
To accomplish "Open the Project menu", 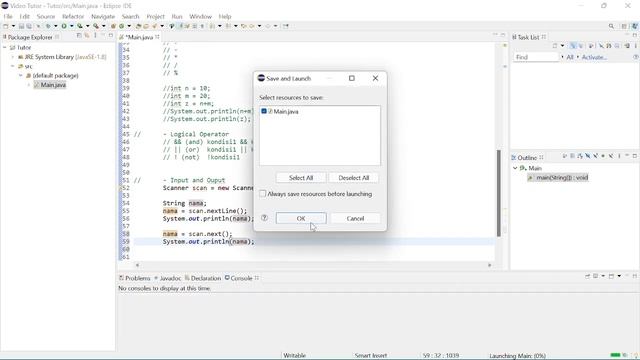I will click(155, 16).
